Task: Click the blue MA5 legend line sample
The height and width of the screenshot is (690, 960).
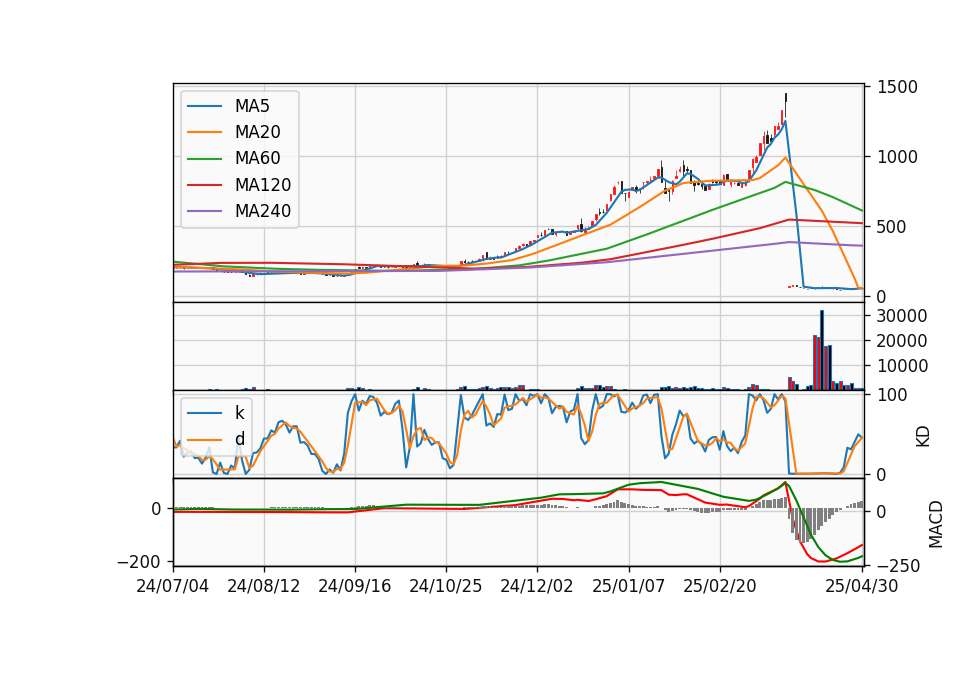Action: [x=204, y=106]
